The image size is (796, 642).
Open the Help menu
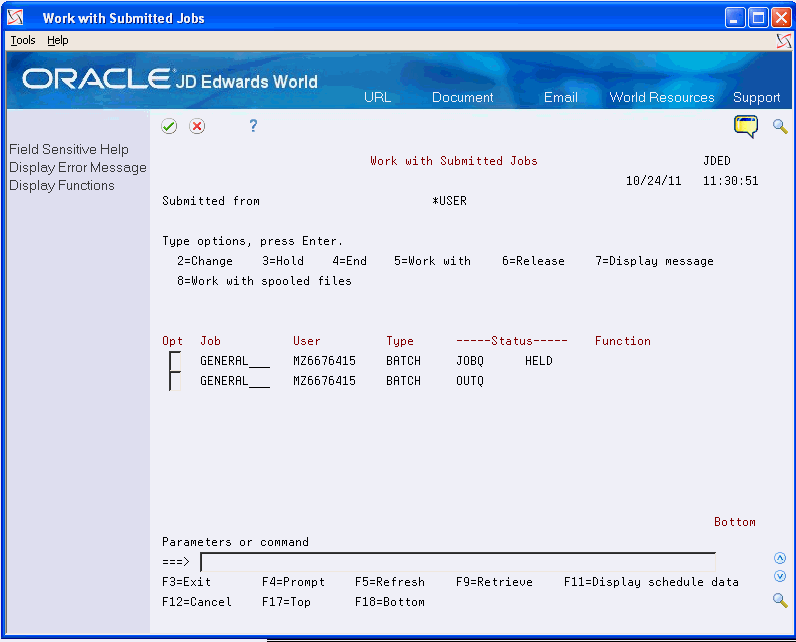(57, 40)
